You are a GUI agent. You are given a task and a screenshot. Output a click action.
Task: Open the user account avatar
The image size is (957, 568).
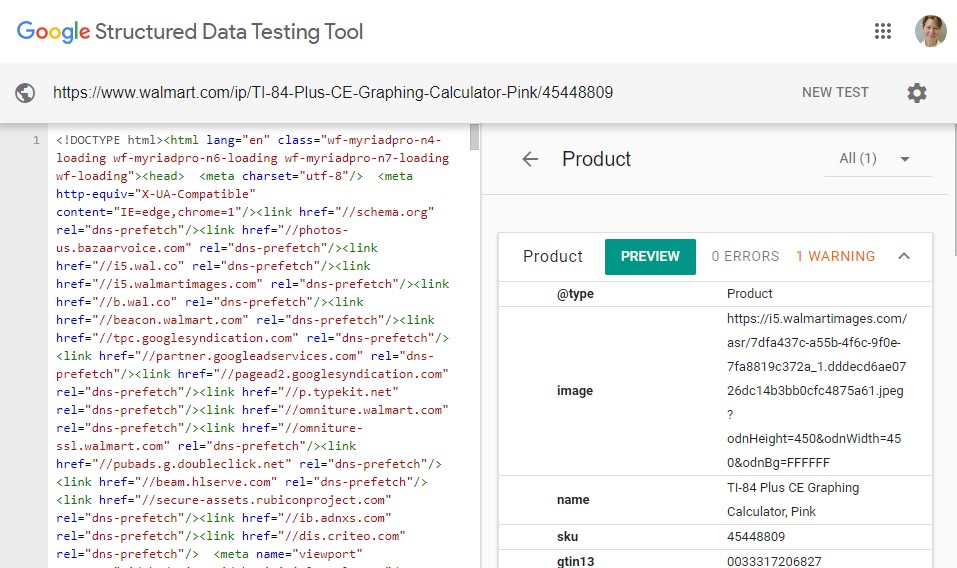pos(930,31)
